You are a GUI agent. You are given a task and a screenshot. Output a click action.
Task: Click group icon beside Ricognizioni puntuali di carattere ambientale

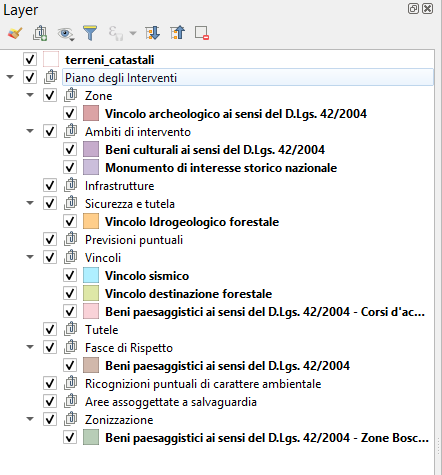[71, 383]
